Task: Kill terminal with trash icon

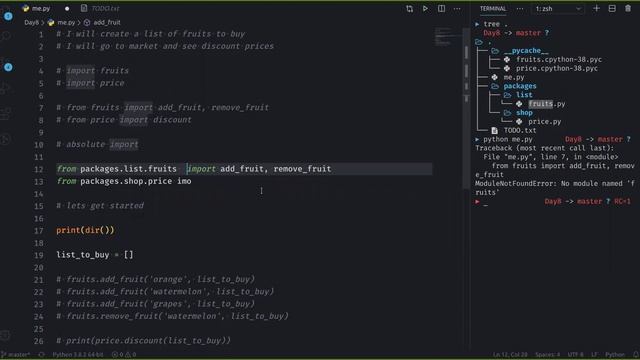Action: (x=628, y=9)
